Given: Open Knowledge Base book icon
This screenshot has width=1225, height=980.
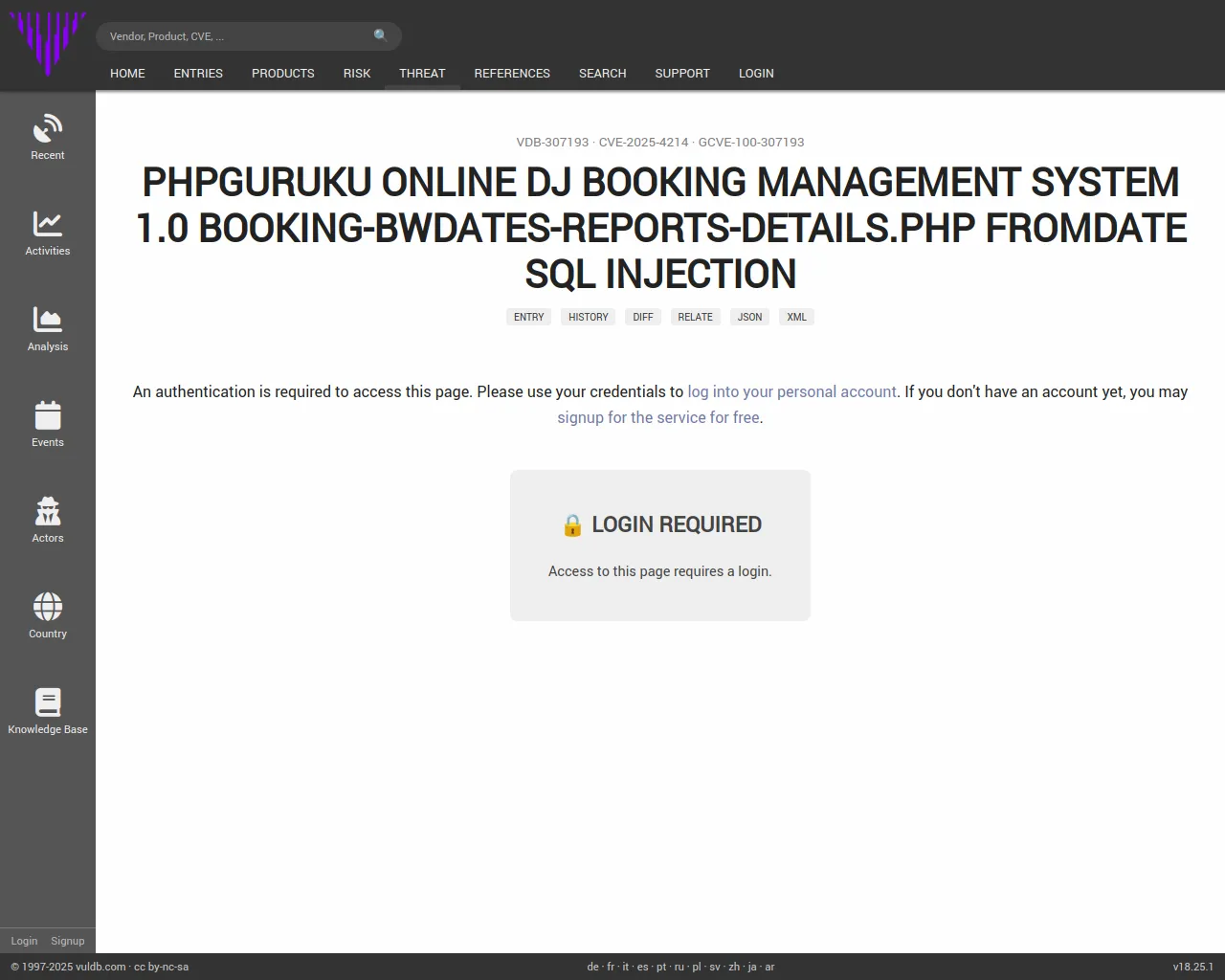Looking at the screenshot, I should click(x=48, y=702).
